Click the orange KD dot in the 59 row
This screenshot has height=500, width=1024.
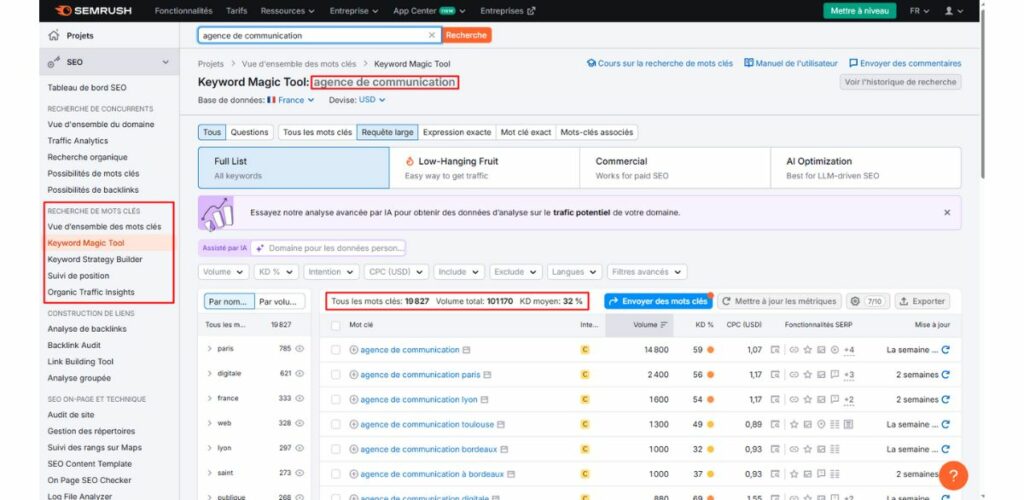[x=710, y=350]
